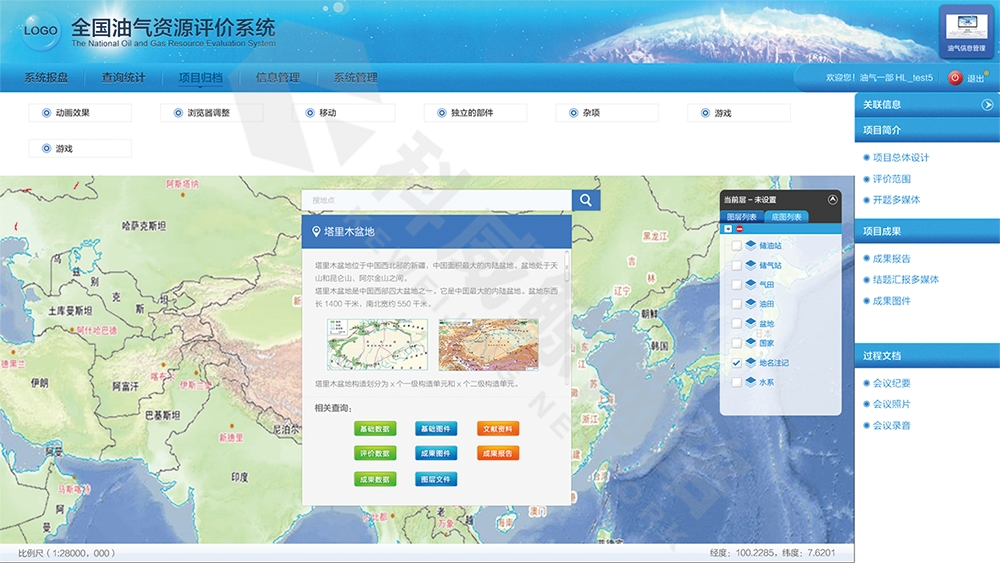
Task: Open the 系统报盘 menu
Action: pos(46,78)
